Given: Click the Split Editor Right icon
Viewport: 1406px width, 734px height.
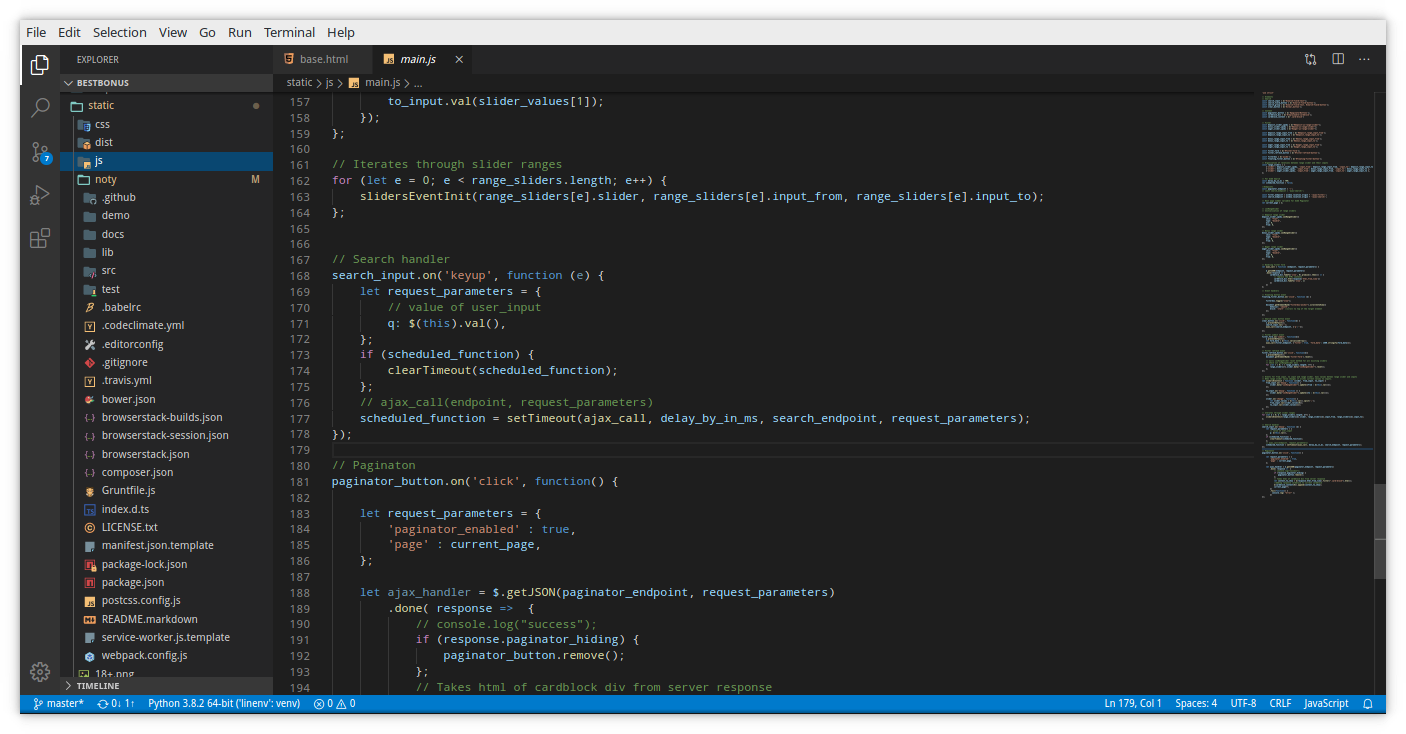Looking at the screenshot, I should (x=1338, y=59).
